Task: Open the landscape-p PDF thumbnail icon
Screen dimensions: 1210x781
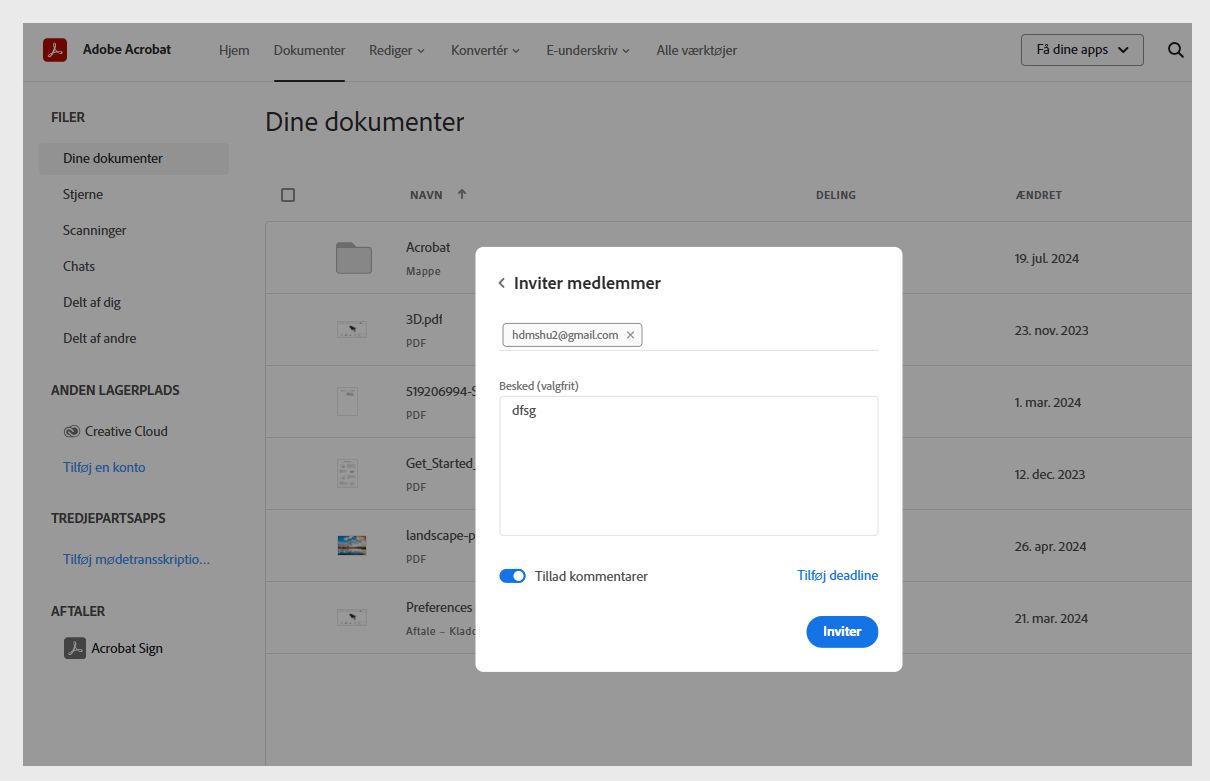Action: tap(351, 545)
